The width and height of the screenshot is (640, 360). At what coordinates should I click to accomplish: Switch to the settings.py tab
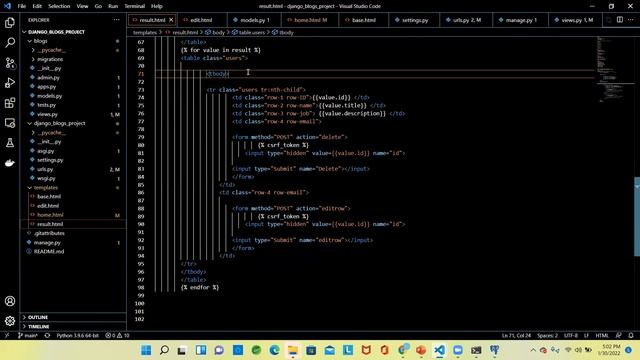(x=414, y=20)
